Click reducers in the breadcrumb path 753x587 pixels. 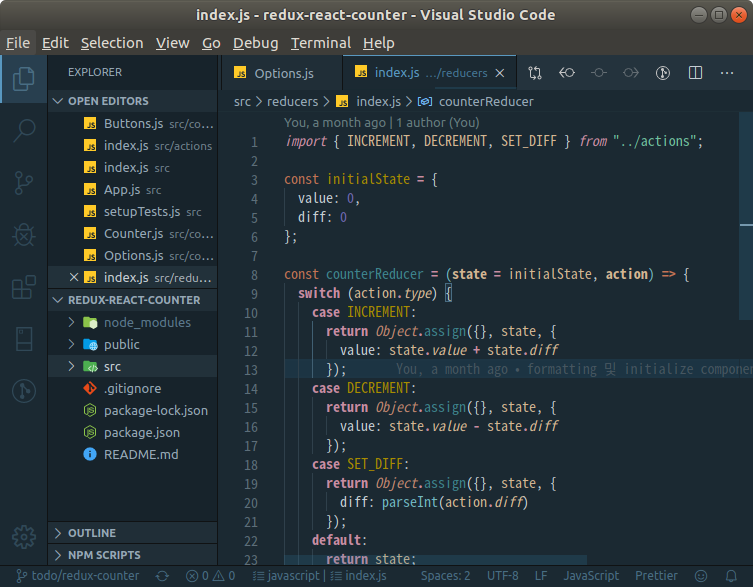point(292,102)
